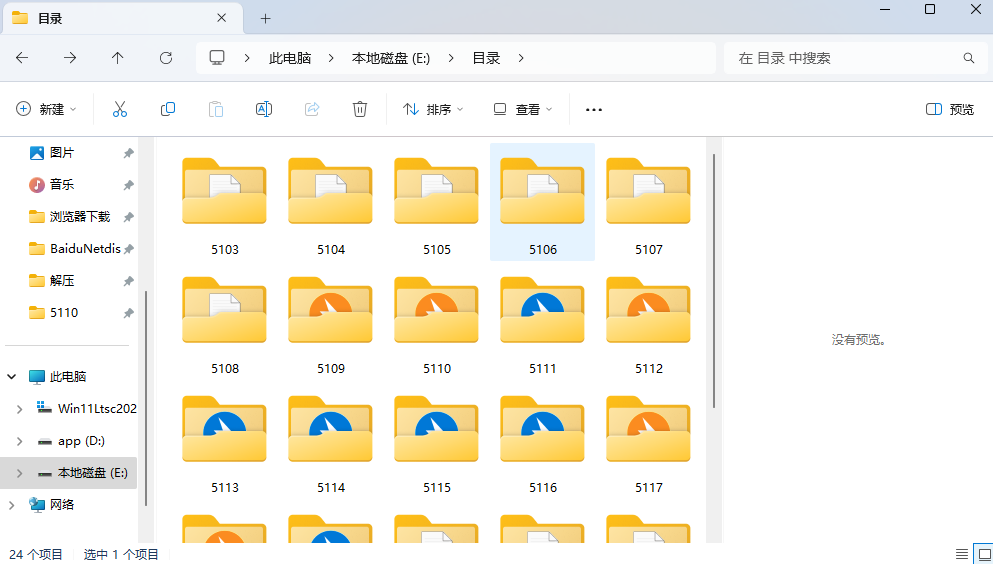
Task: Select folder 5108
Action: (224, 322)
